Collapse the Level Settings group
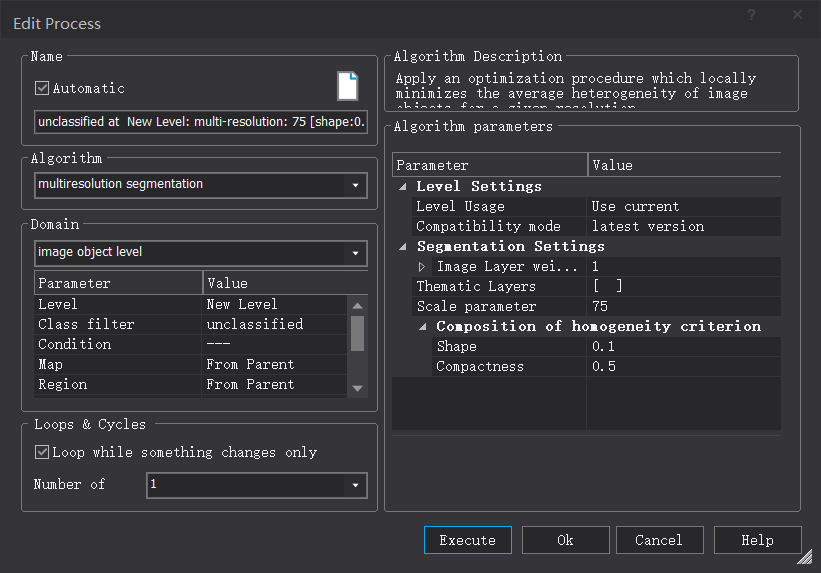The image size is (821, 573). coord(402,186)
